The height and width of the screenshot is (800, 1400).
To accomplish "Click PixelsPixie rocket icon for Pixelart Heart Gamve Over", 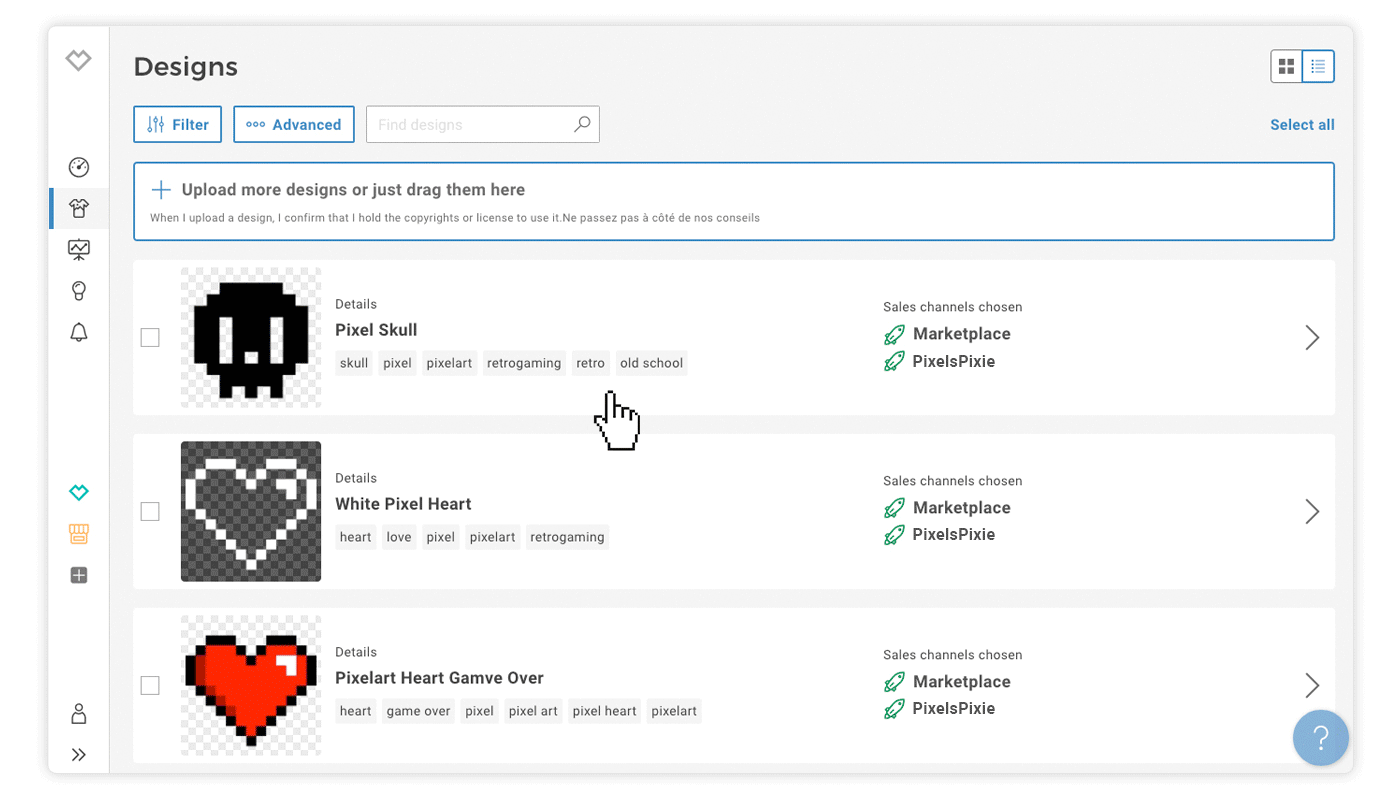I will coord(894,709).
